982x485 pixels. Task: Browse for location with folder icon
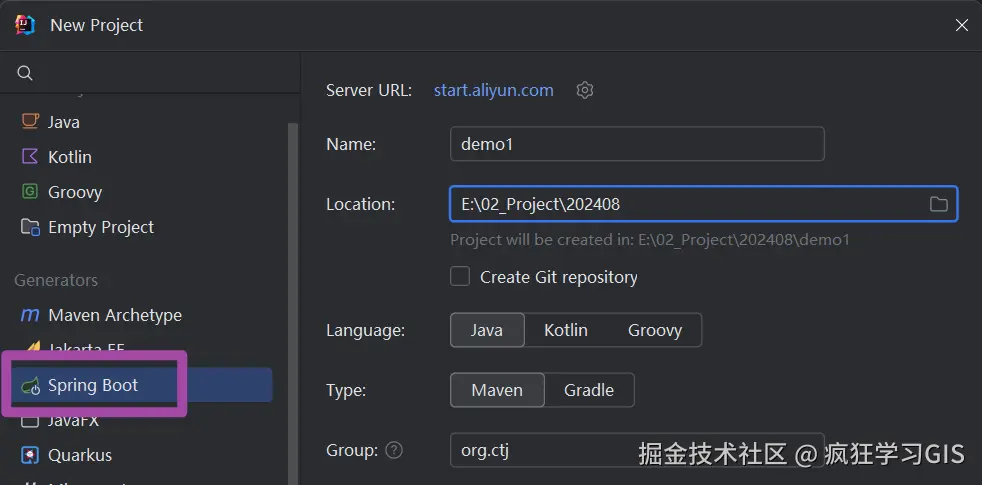click(x=938, y=204)
